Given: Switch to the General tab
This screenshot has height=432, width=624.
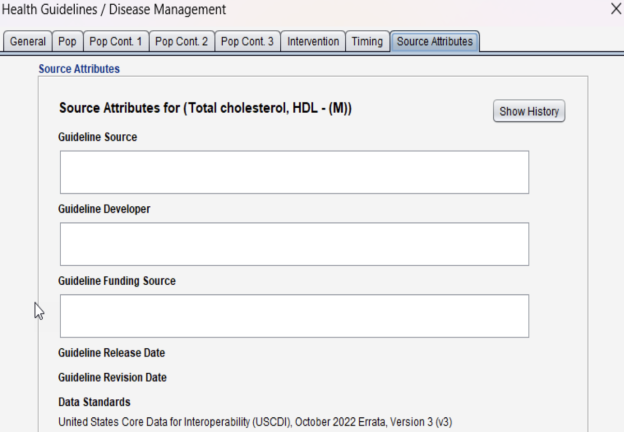Looking at the screenshot, I should [27, 42].
